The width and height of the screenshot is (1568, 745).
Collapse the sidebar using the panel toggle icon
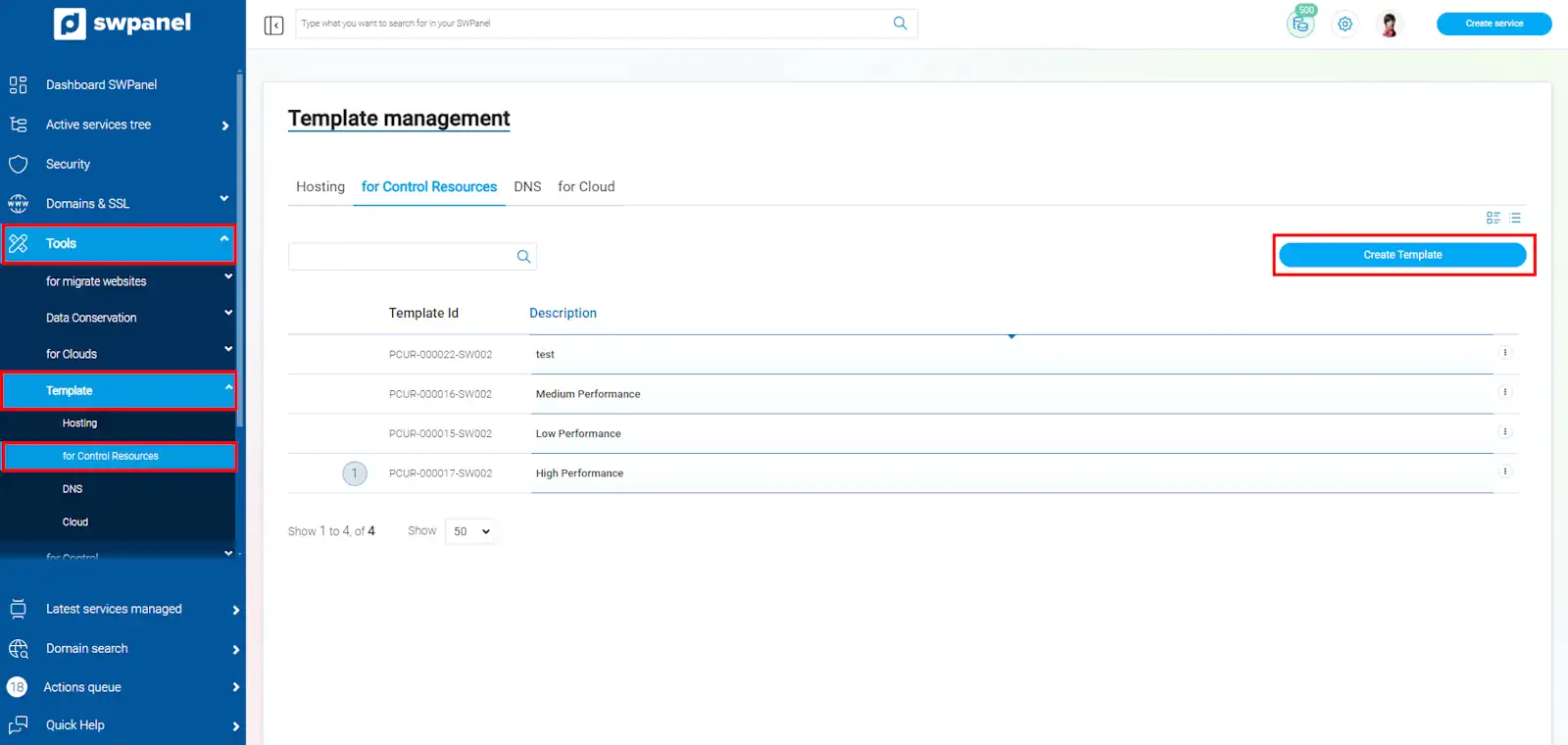pyautogui.click(x=273, y=25)
